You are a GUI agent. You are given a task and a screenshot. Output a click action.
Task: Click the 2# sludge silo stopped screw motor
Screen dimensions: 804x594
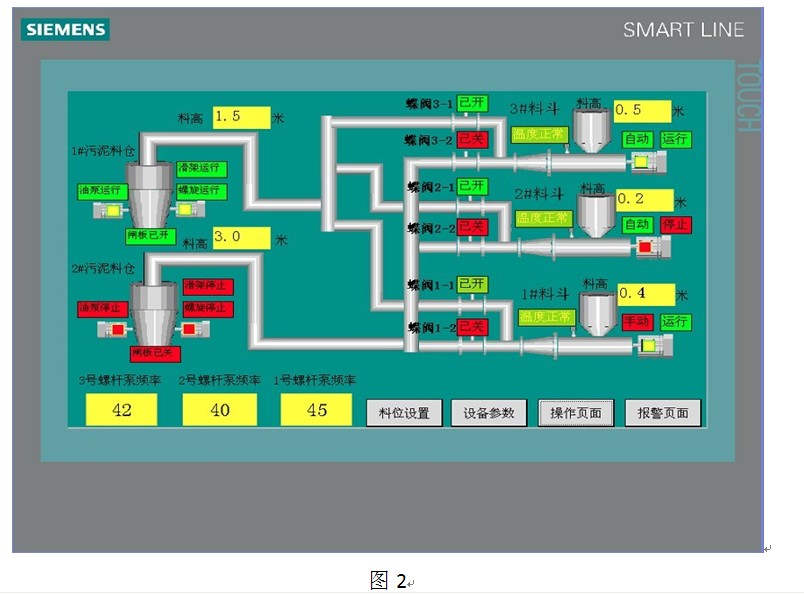[x=192, y=330]
